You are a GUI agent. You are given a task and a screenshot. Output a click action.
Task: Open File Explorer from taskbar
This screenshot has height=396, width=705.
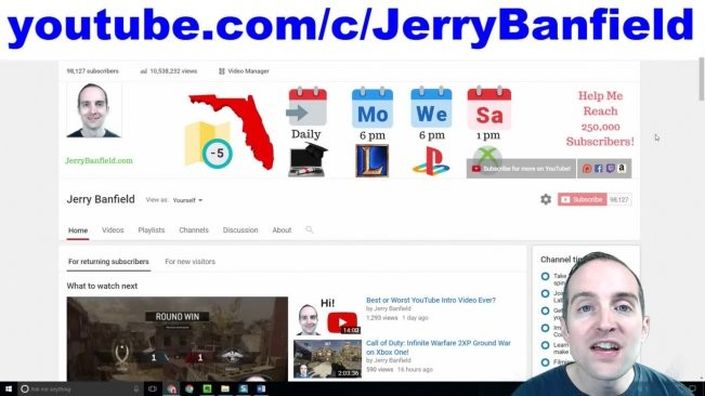[x=225, y=389]
